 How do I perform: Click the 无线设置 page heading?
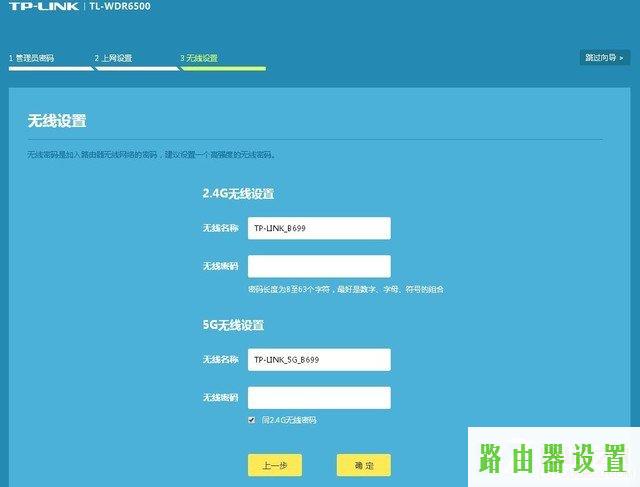pos(57,121)
